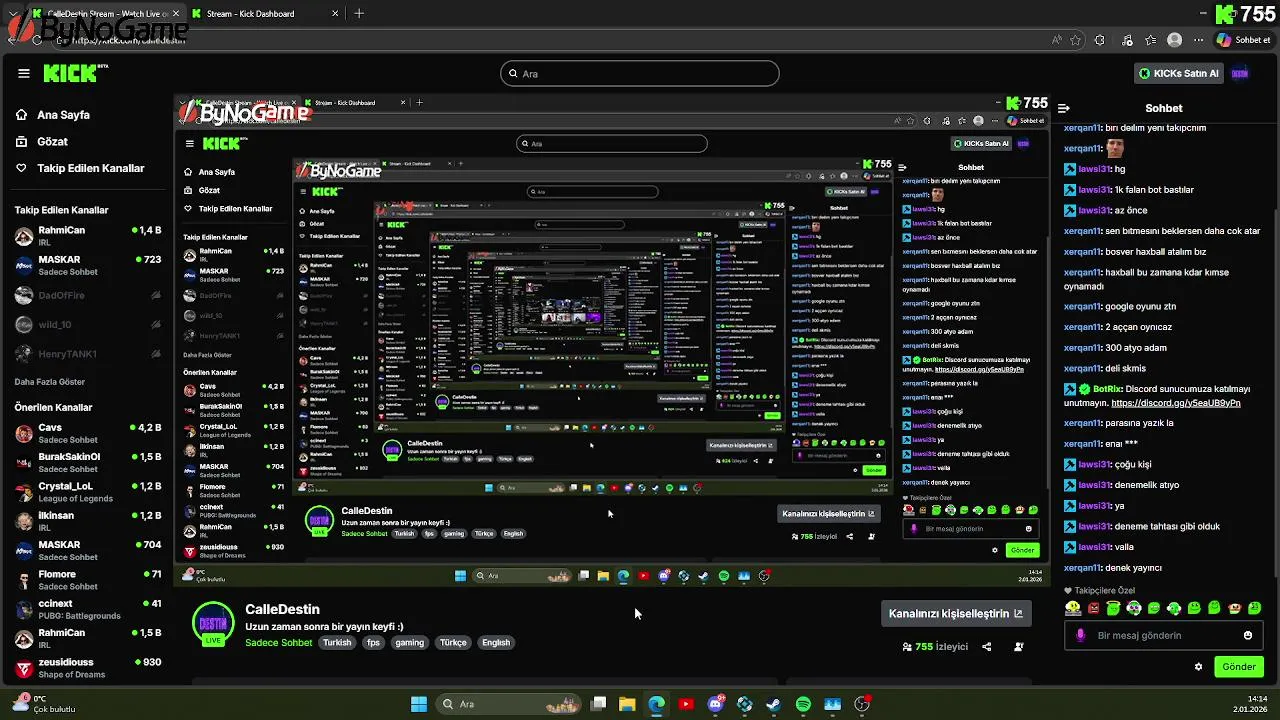Open the Cavs recommended channel
Screen dimensions: 1280x720
(88, 433)
